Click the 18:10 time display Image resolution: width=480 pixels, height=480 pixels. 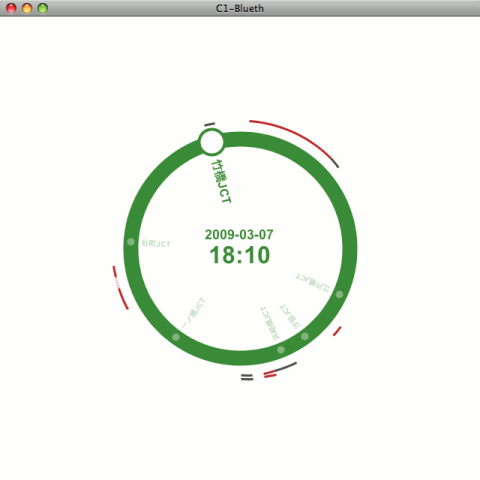click(x=240, y=255)
